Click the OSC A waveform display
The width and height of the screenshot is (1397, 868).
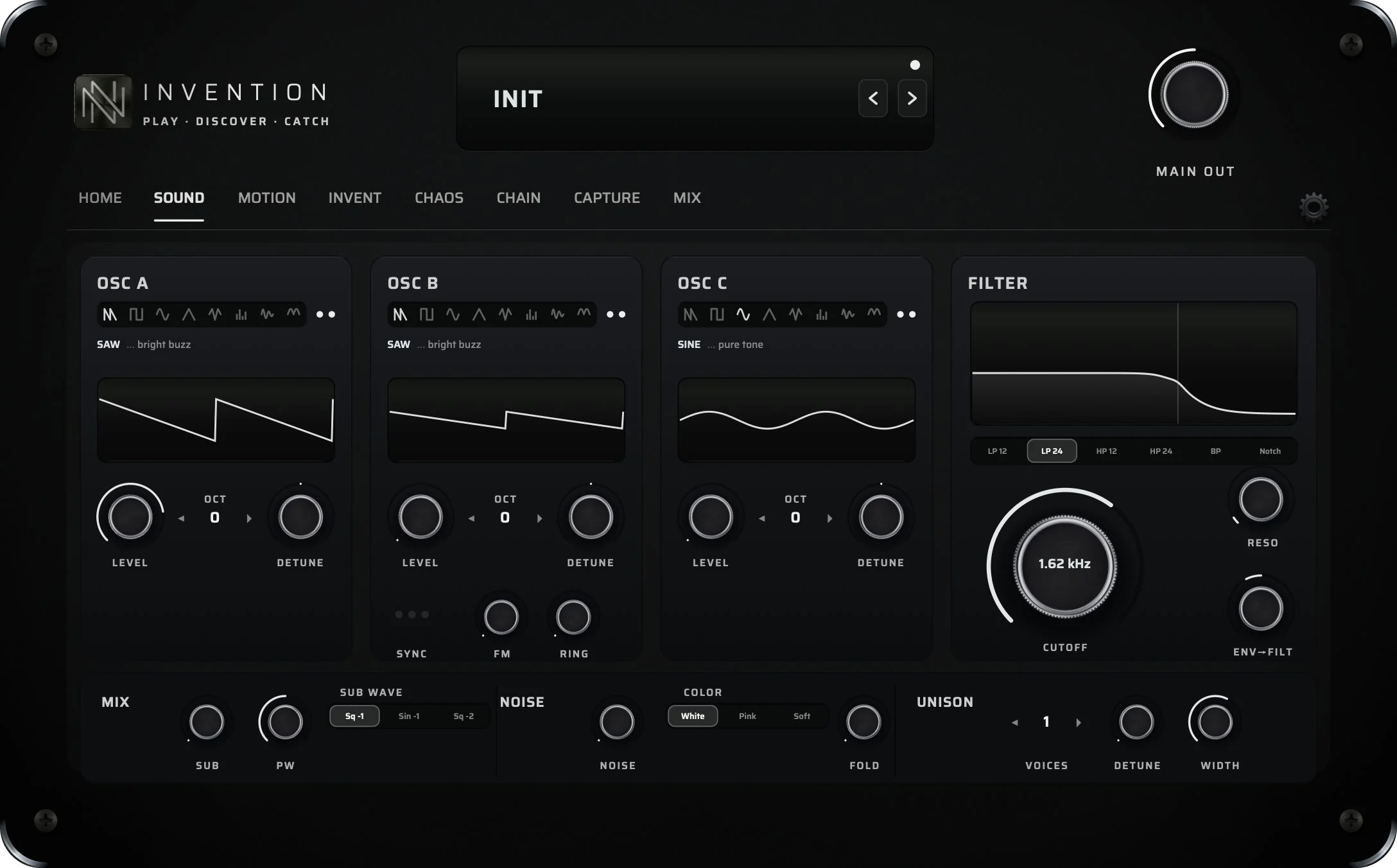point(216,420)
